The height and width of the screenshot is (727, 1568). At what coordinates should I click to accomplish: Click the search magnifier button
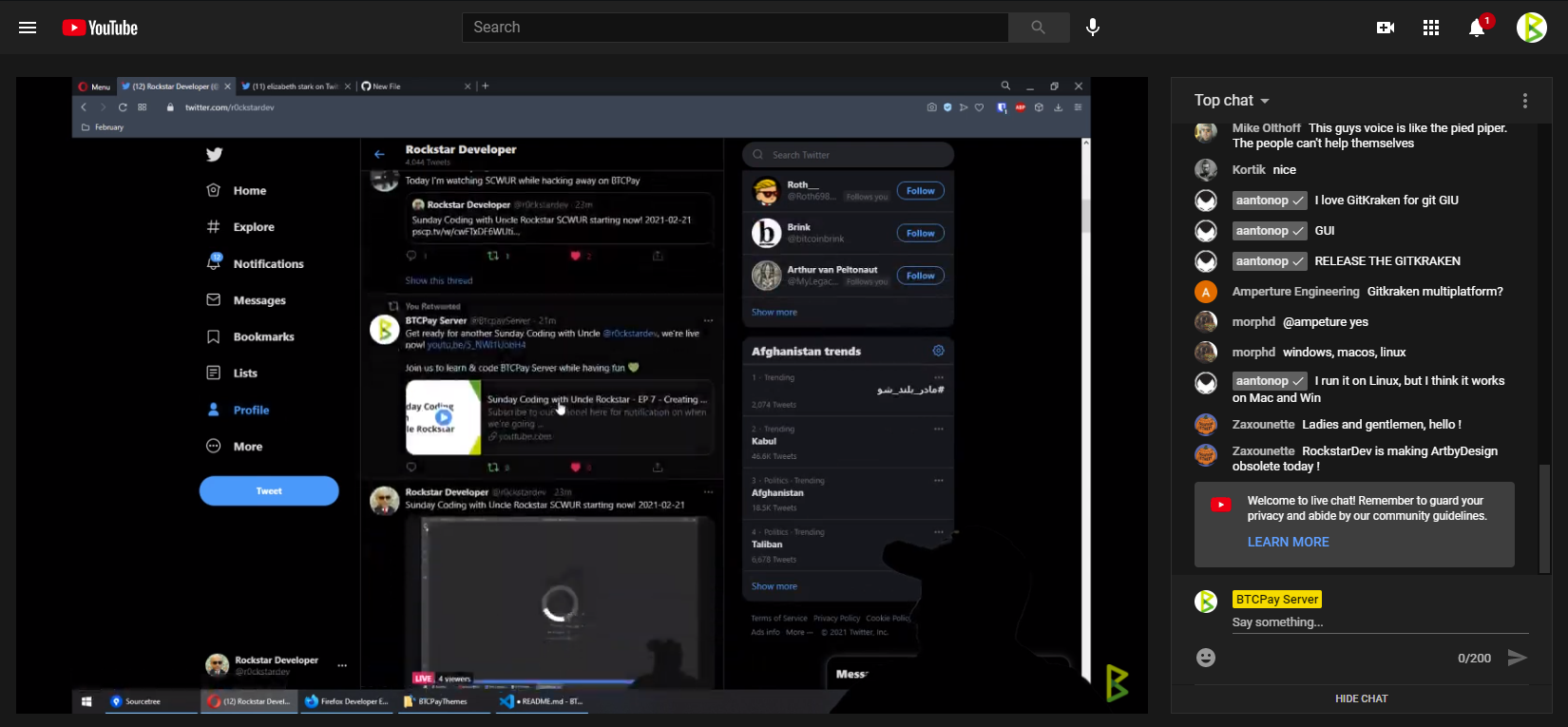click(x=1039, y=28)
